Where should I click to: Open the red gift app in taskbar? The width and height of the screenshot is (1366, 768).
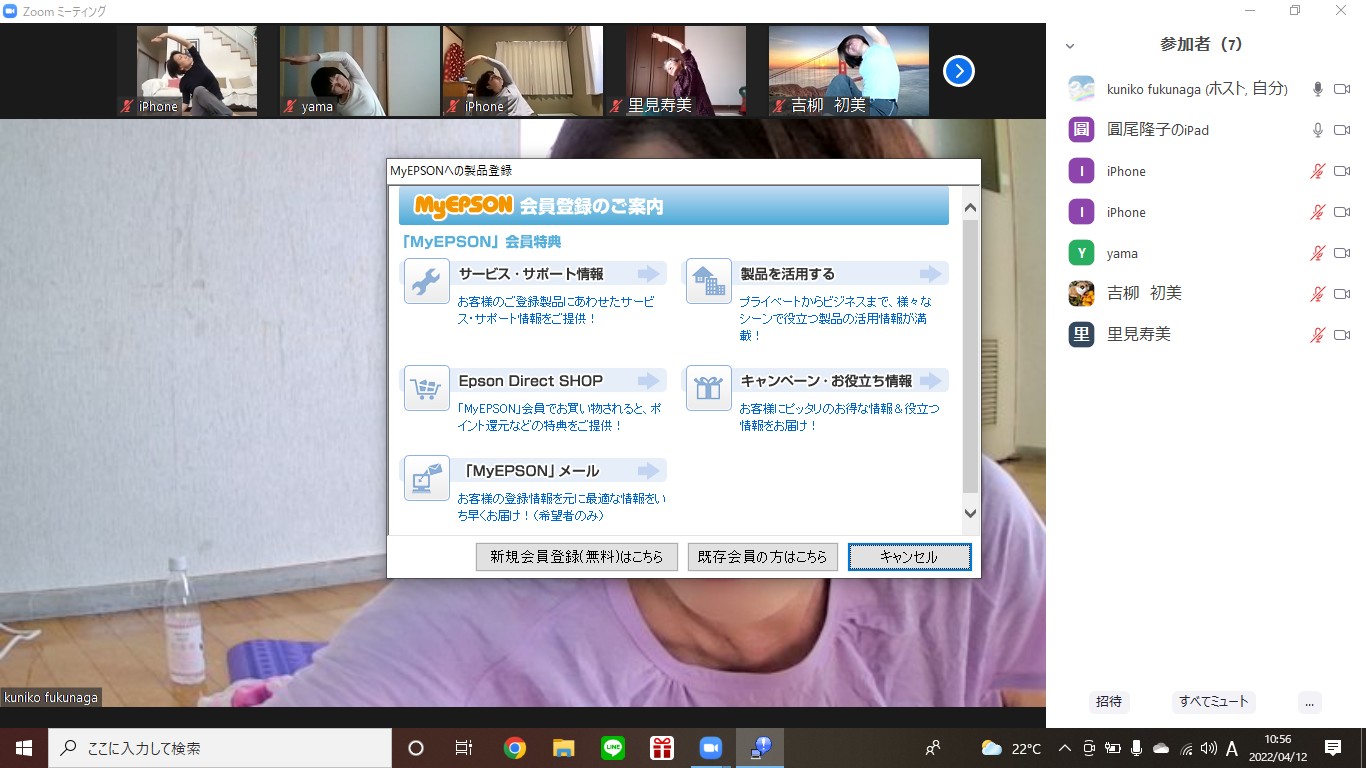point(662,748)
